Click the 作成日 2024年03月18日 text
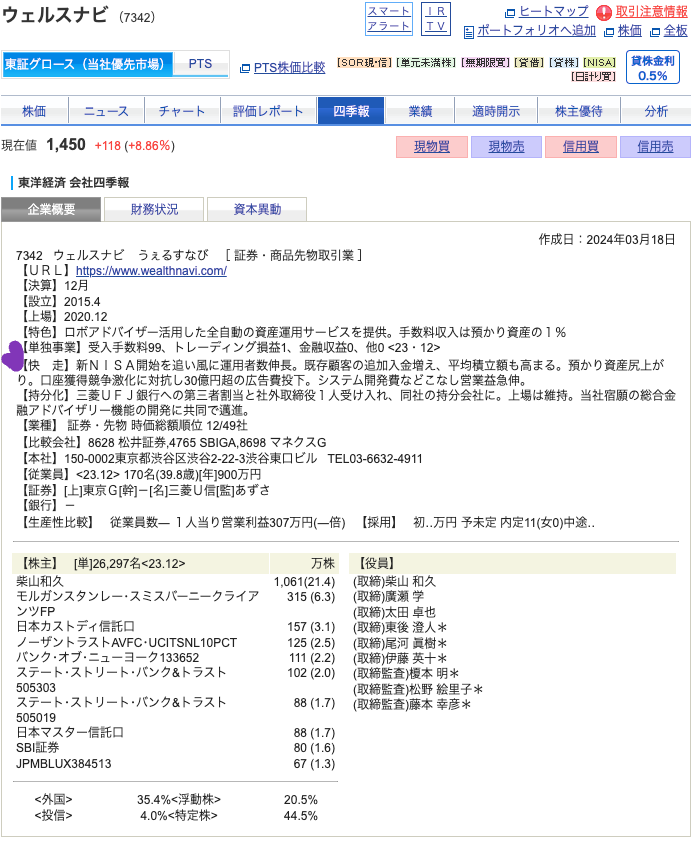This screenshot has height=846, width=697. click(606, 240)
